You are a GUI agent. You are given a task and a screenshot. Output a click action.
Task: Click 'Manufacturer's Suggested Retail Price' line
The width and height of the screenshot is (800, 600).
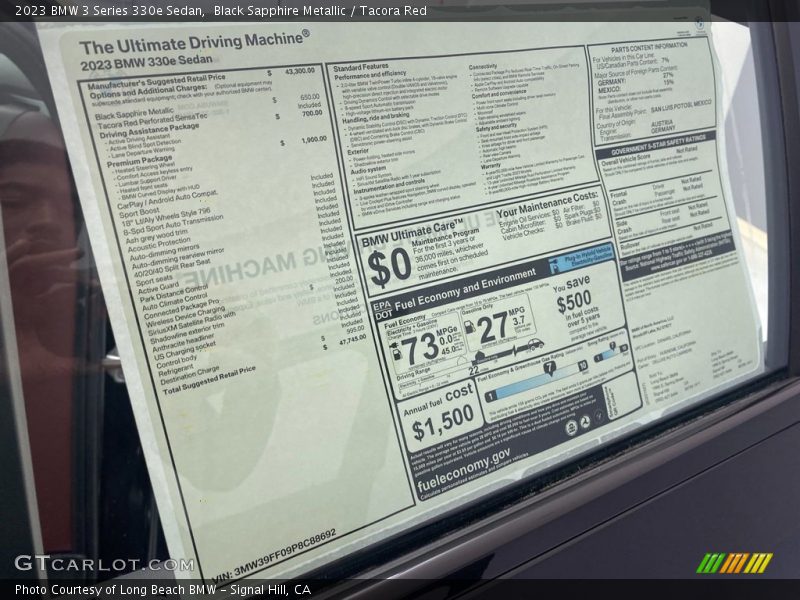pyautogui.click(x=156, y=82)
